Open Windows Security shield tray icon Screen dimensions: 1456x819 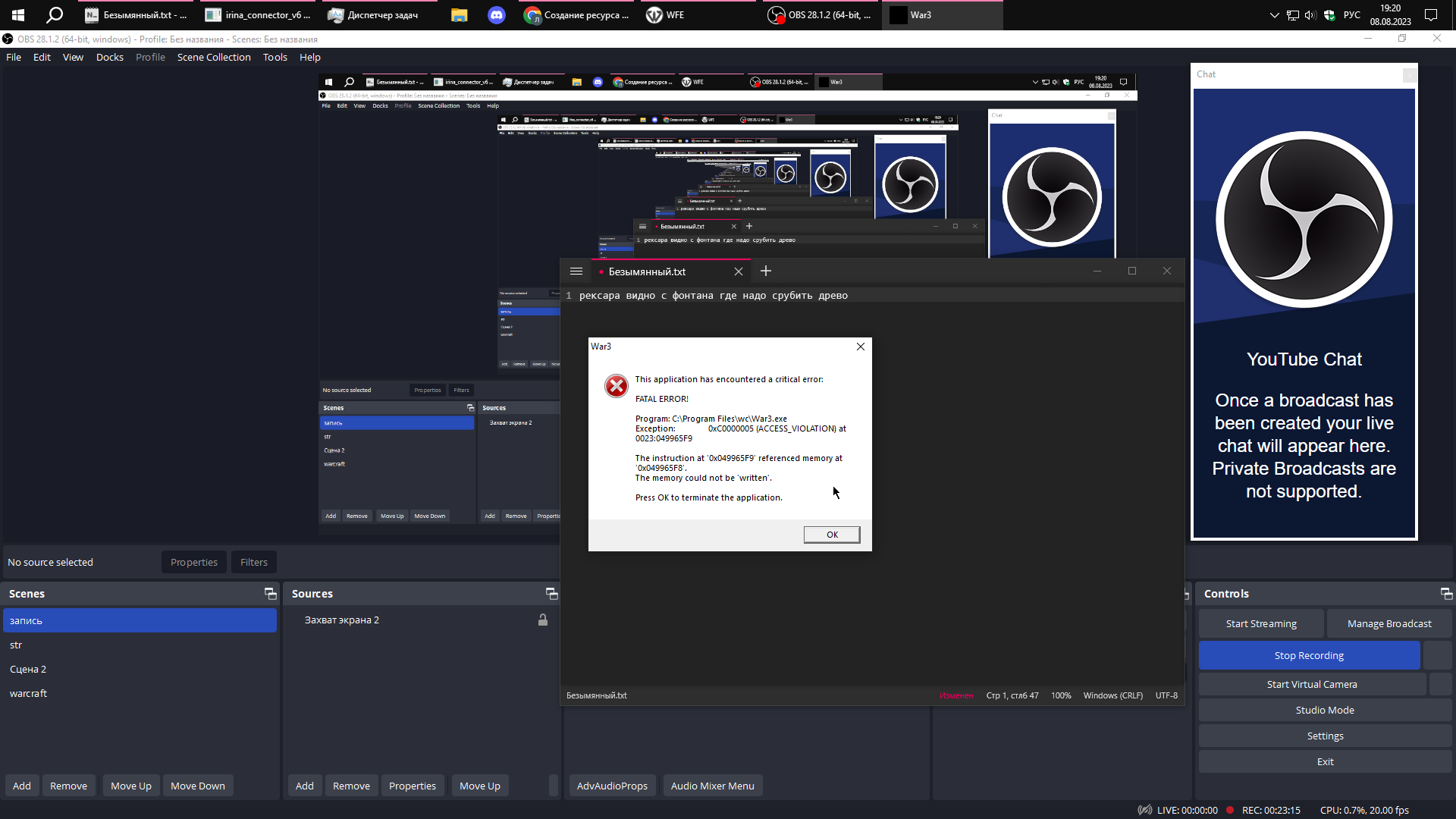[x=1329, y=15]
